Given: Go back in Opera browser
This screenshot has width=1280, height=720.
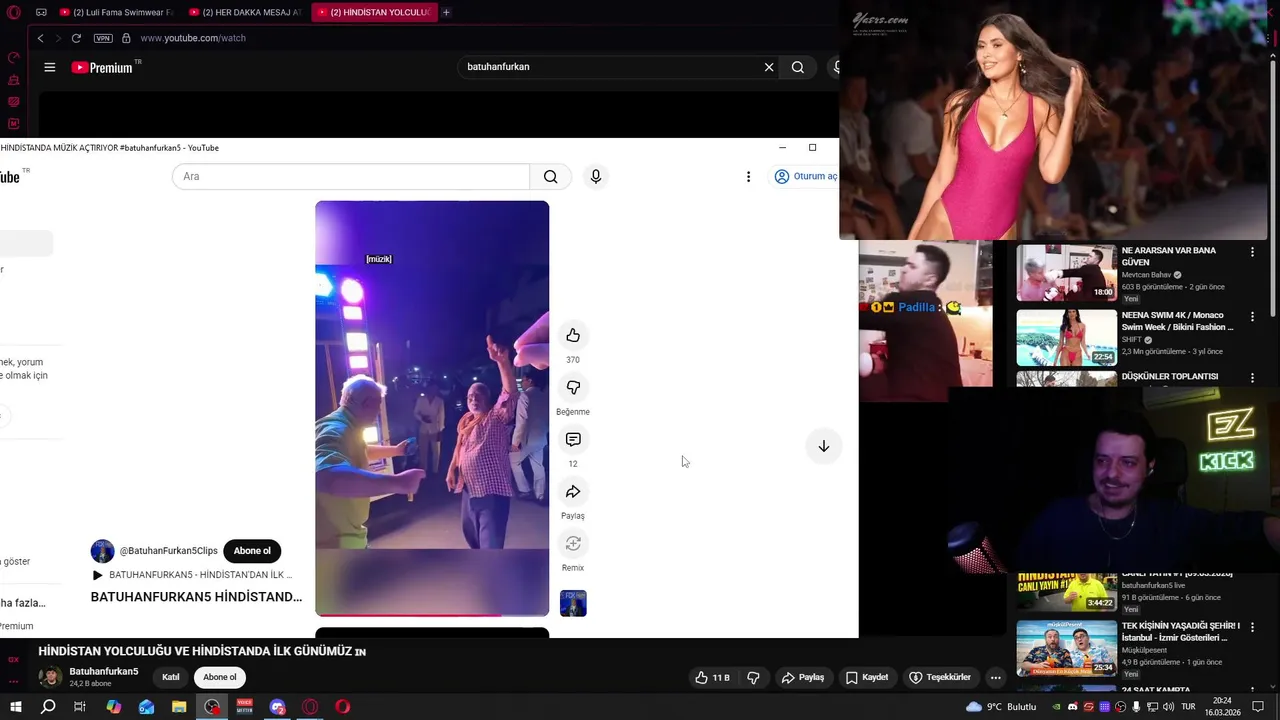Looking at the screenshot, I should pos(40,38).
